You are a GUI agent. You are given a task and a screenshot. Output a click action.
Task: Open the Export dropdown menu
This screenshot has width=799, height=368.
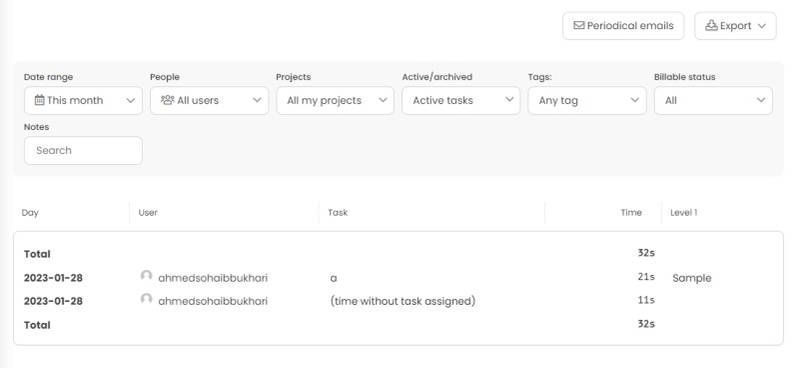coord(735,26)
